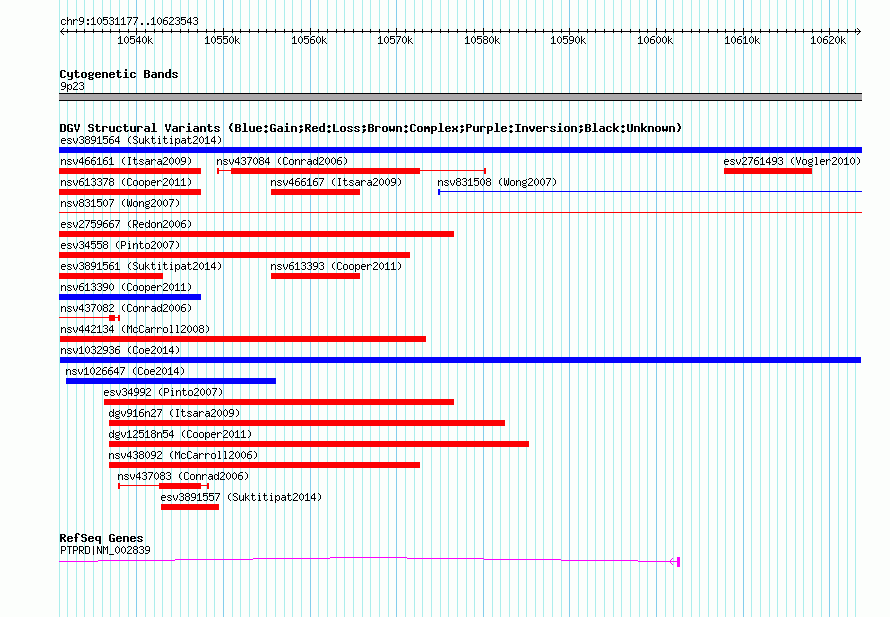The height and width of the screenshot is (617, 890).
Task: Click the blue bar under nsv613390
Action: click(x=130, y=297)
